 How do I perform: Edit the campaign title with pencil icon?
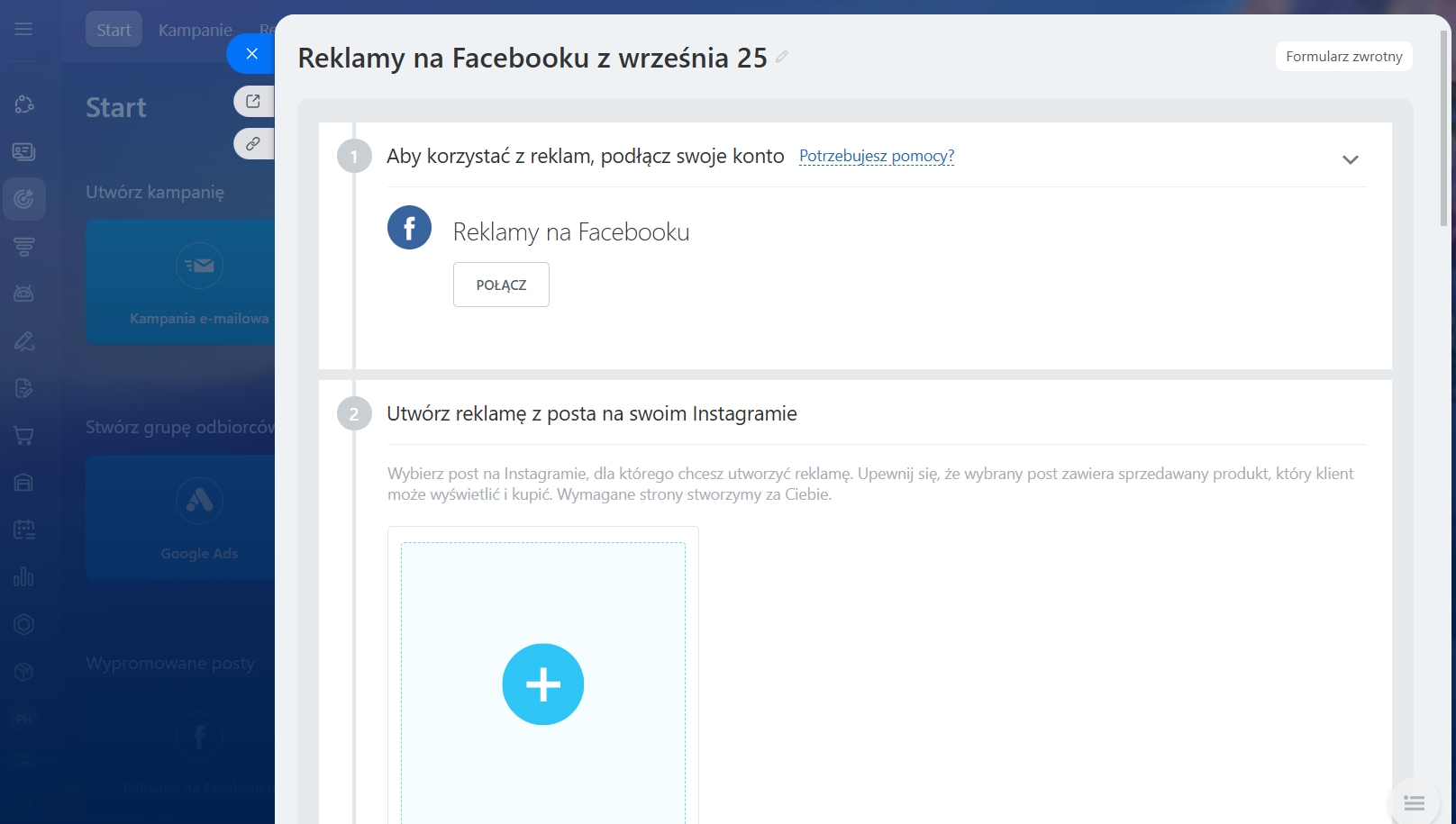coord(782,57)
